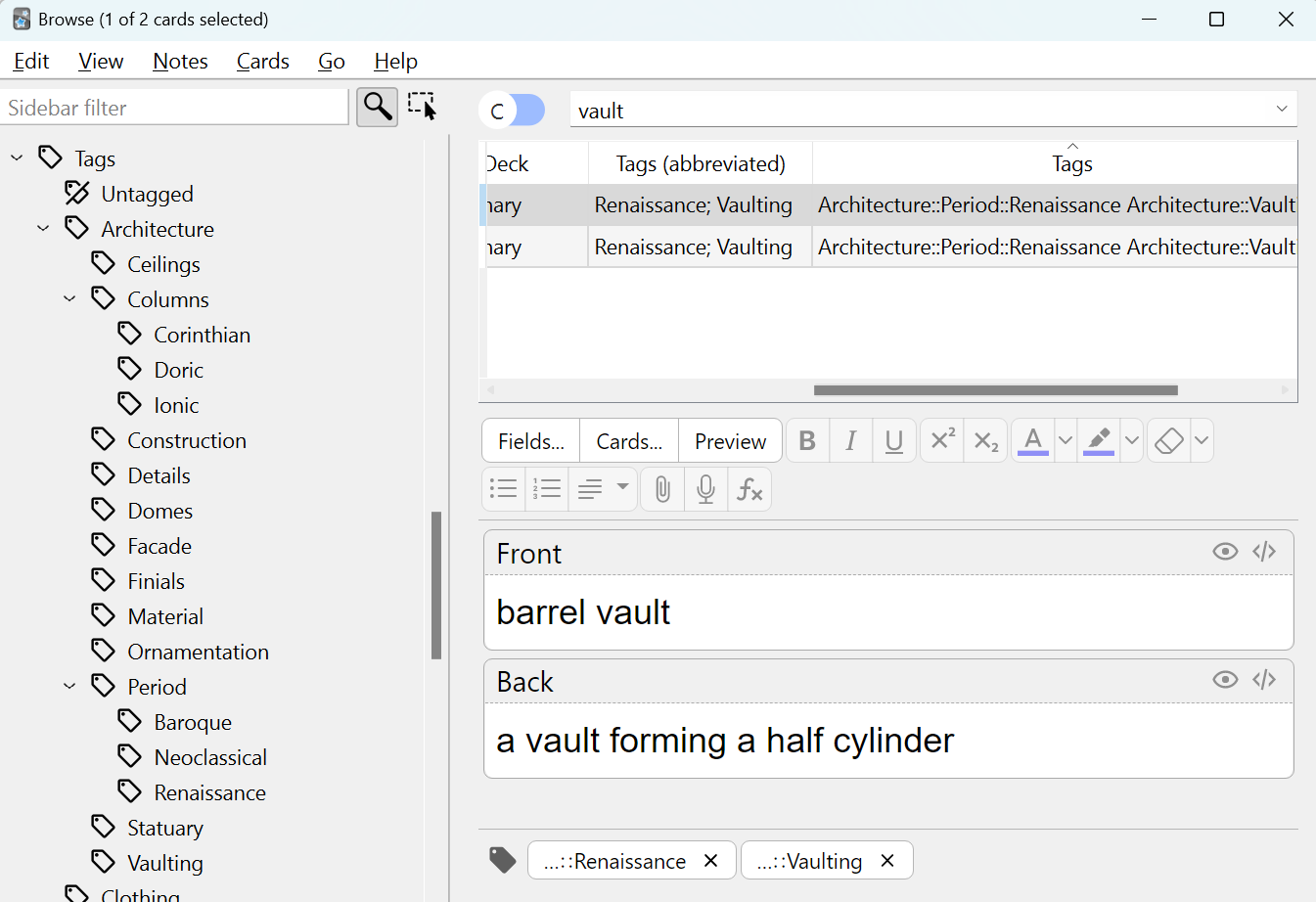Click the Fields... button

click(x=530, y=441)
